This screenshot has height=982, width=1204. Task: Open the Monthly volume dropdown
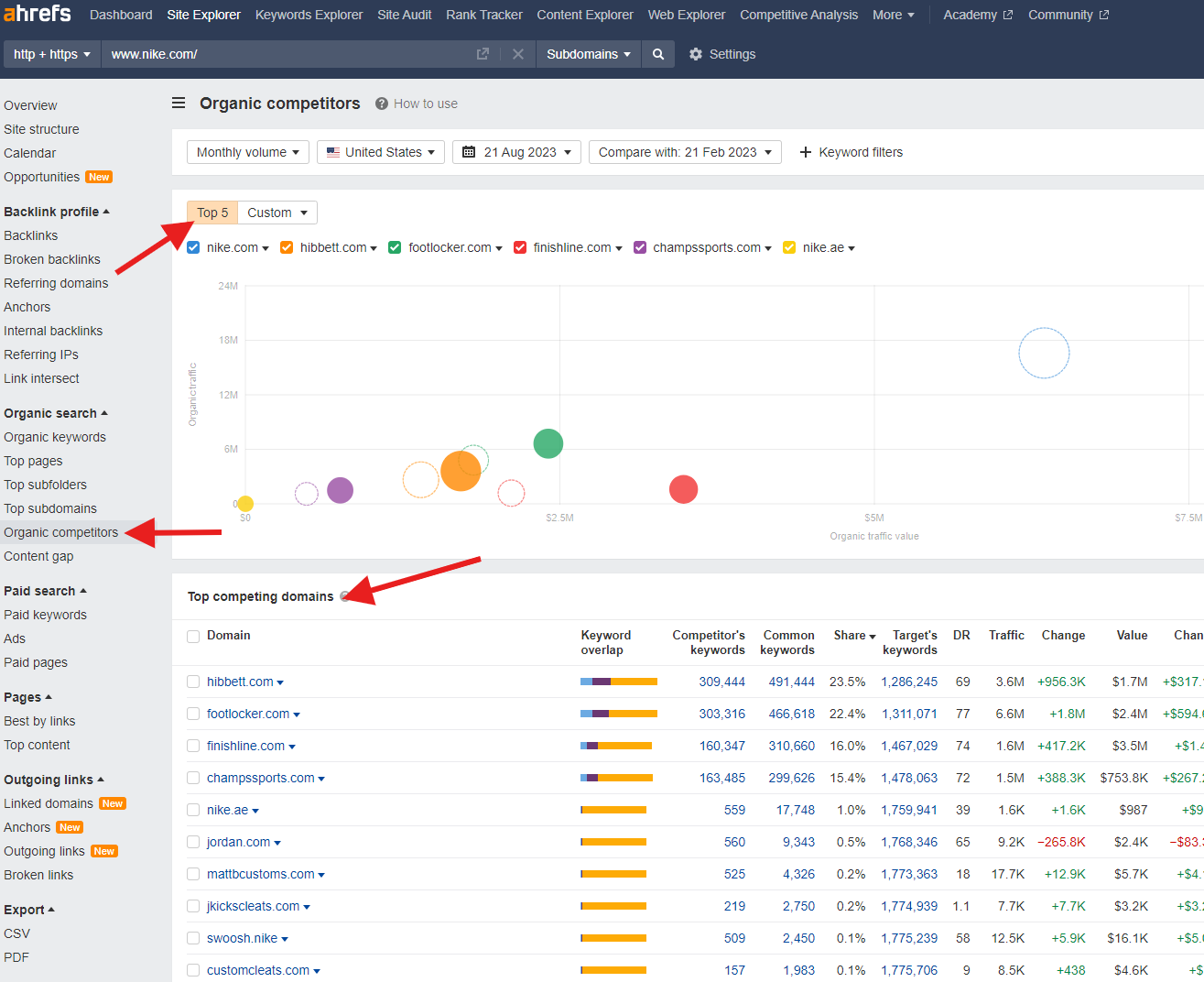pos(247,152)
